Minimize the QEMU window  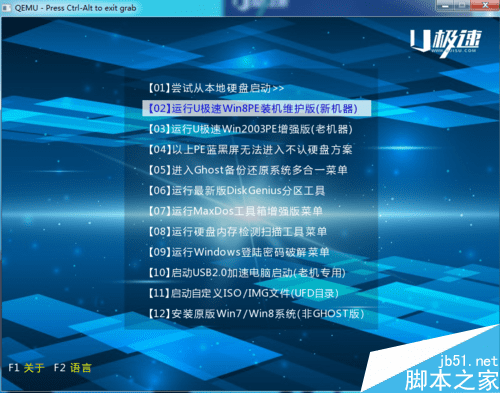445,5
